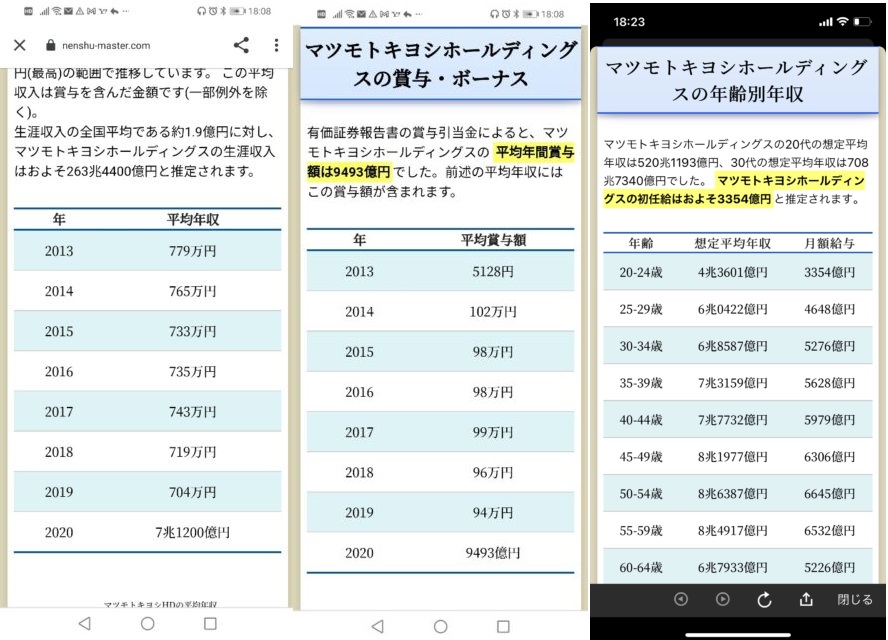
Task: Tap the 平均賞与額 column header
Action: click(x=493, y=240)
